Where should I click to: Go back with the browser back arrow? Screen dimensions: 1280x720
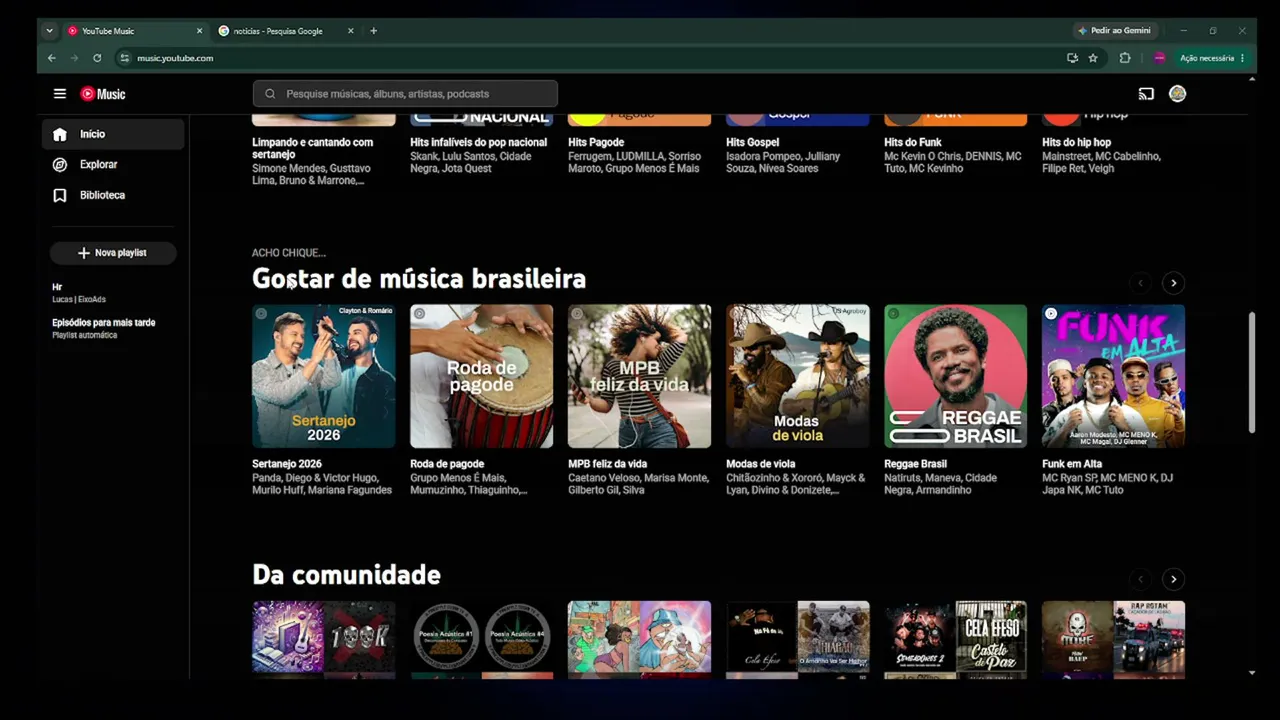click(52, 58)
